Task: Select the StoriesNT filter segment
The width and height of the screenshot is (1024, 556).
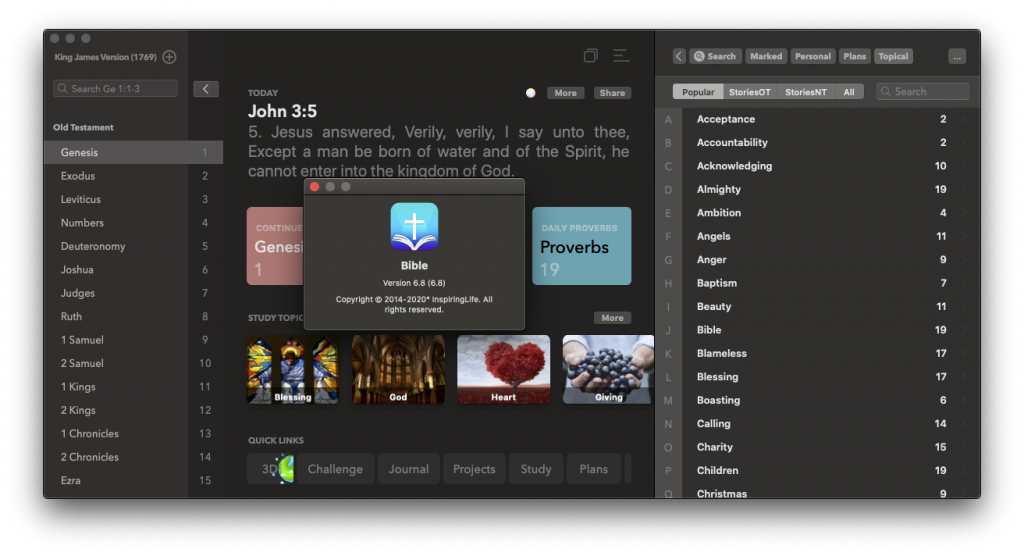Action: click(806, 92)
